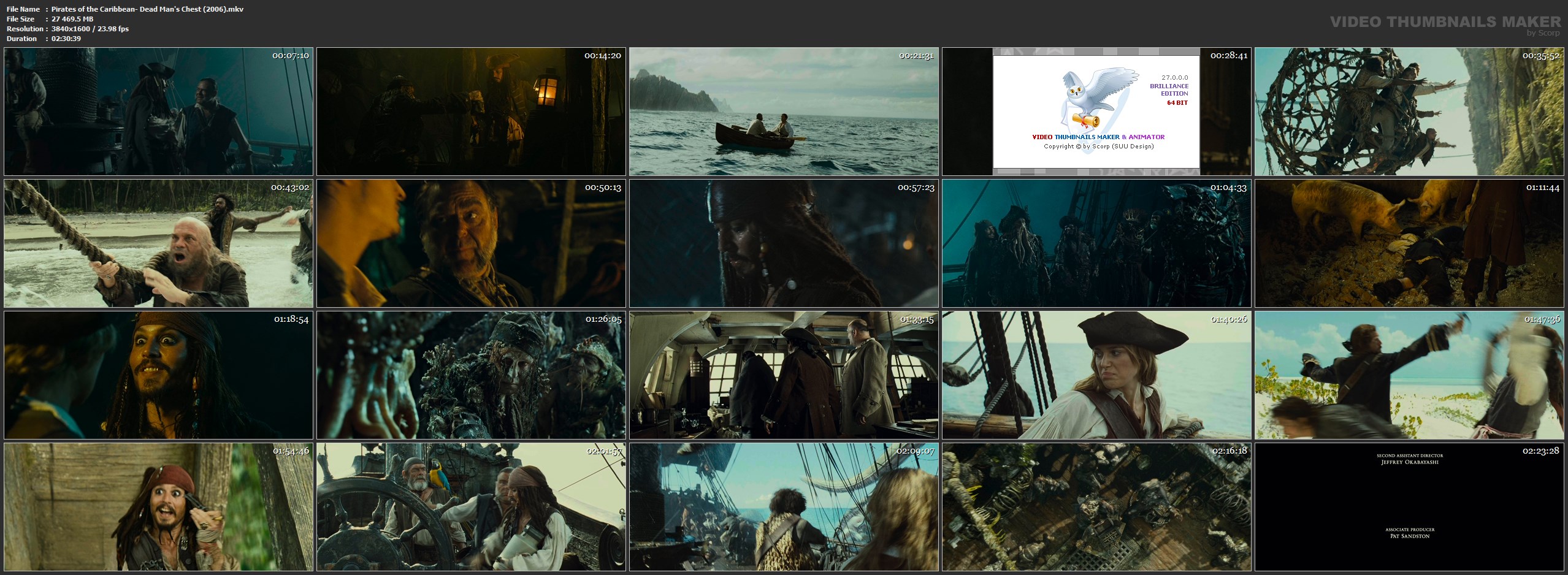1568x575 pixels.
Task: Select the thumbnail at 01:18:54
Action: point(158,375)
